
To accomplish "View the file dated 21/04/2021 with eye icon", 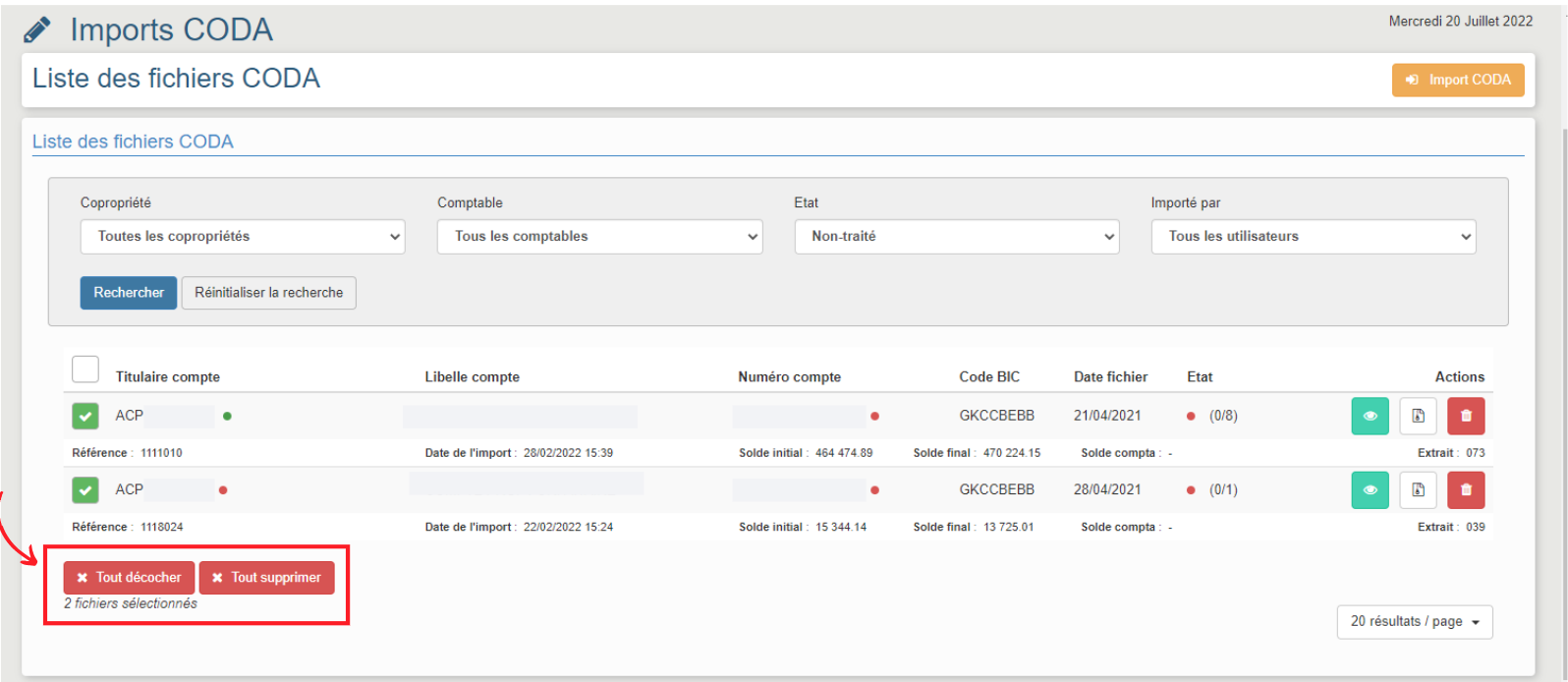I will coord(1370,416).
